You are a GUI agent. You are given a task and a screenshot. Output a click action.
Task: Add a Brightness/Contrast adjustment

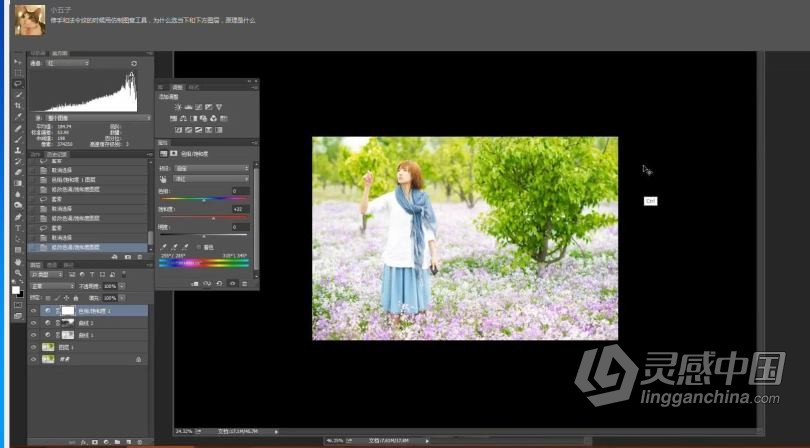click(x=179, y=107)
